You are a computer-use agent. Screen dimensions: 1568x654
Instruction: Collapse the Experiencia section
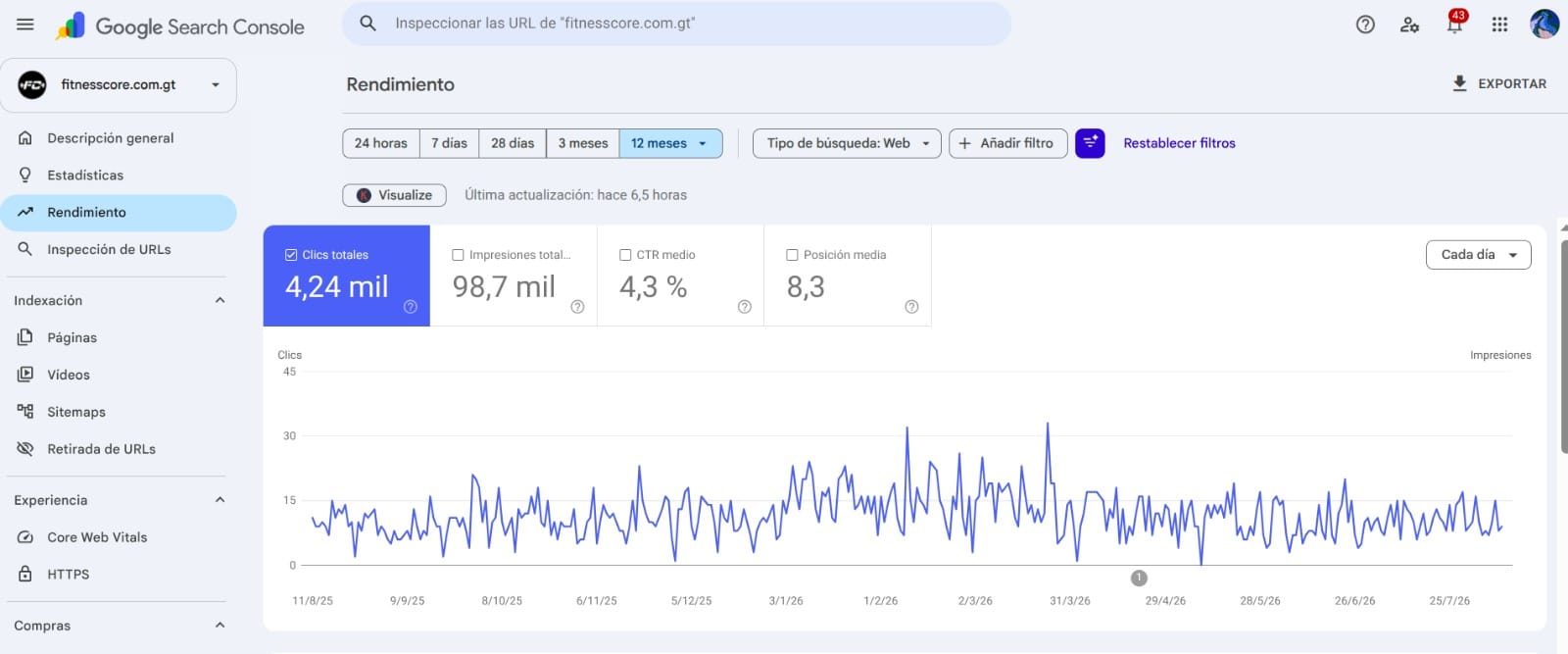(220, 500)
